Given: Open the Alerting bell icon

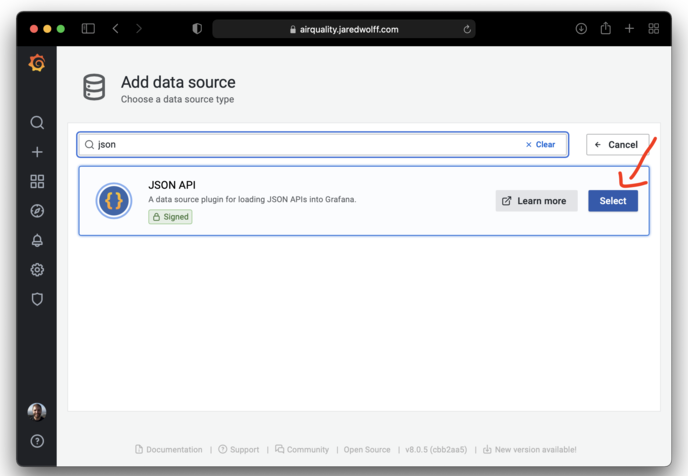Looking at the screenshot, I should click(x=37, y=241).
